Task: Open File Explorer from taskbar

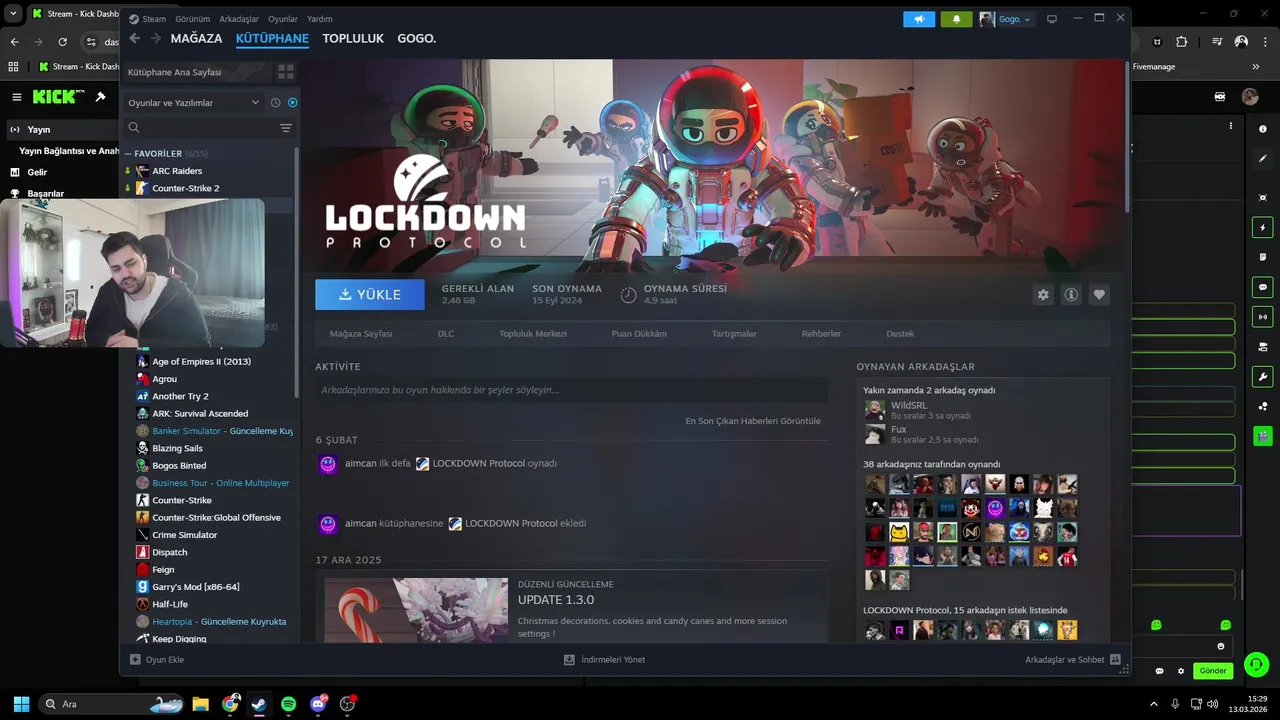Action: [200, 704]
